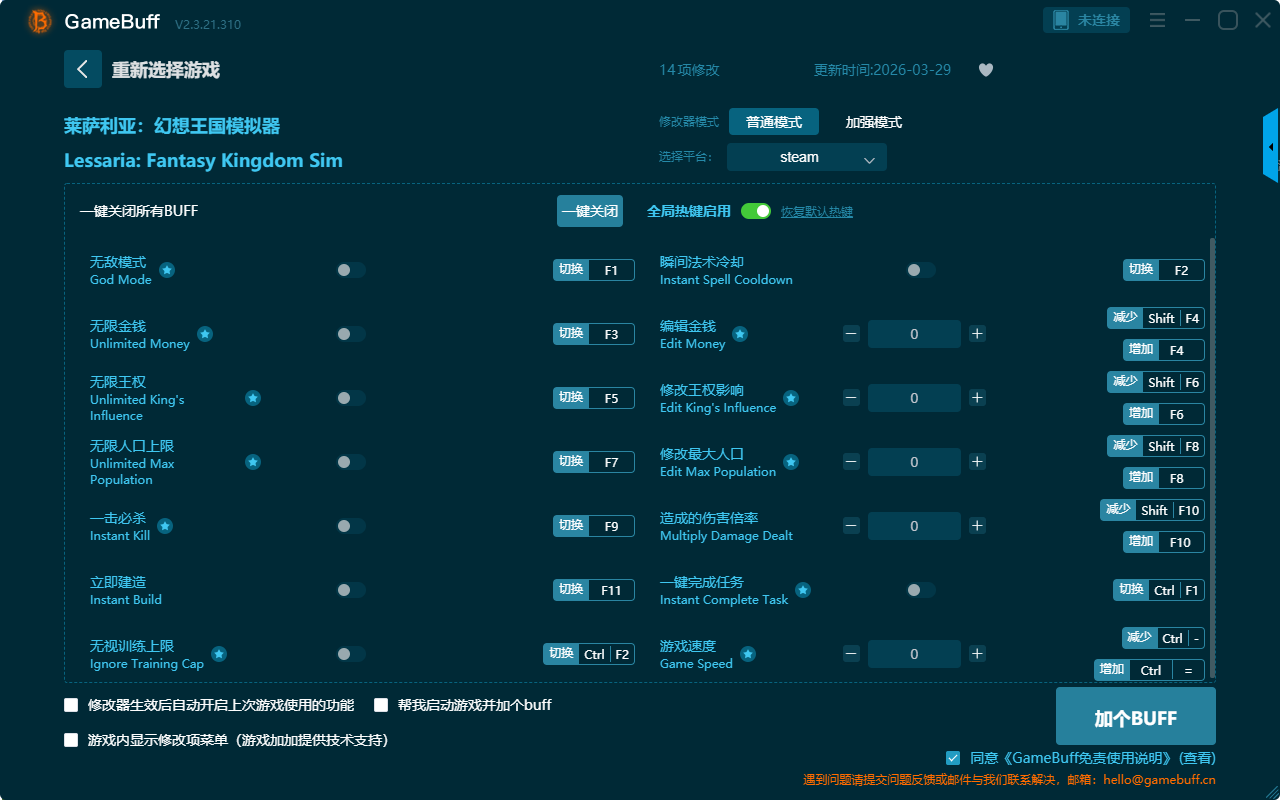The image size is (1280, 800).
Task: Click the star icon beside God Mode
Action: [x=167, y=270]
